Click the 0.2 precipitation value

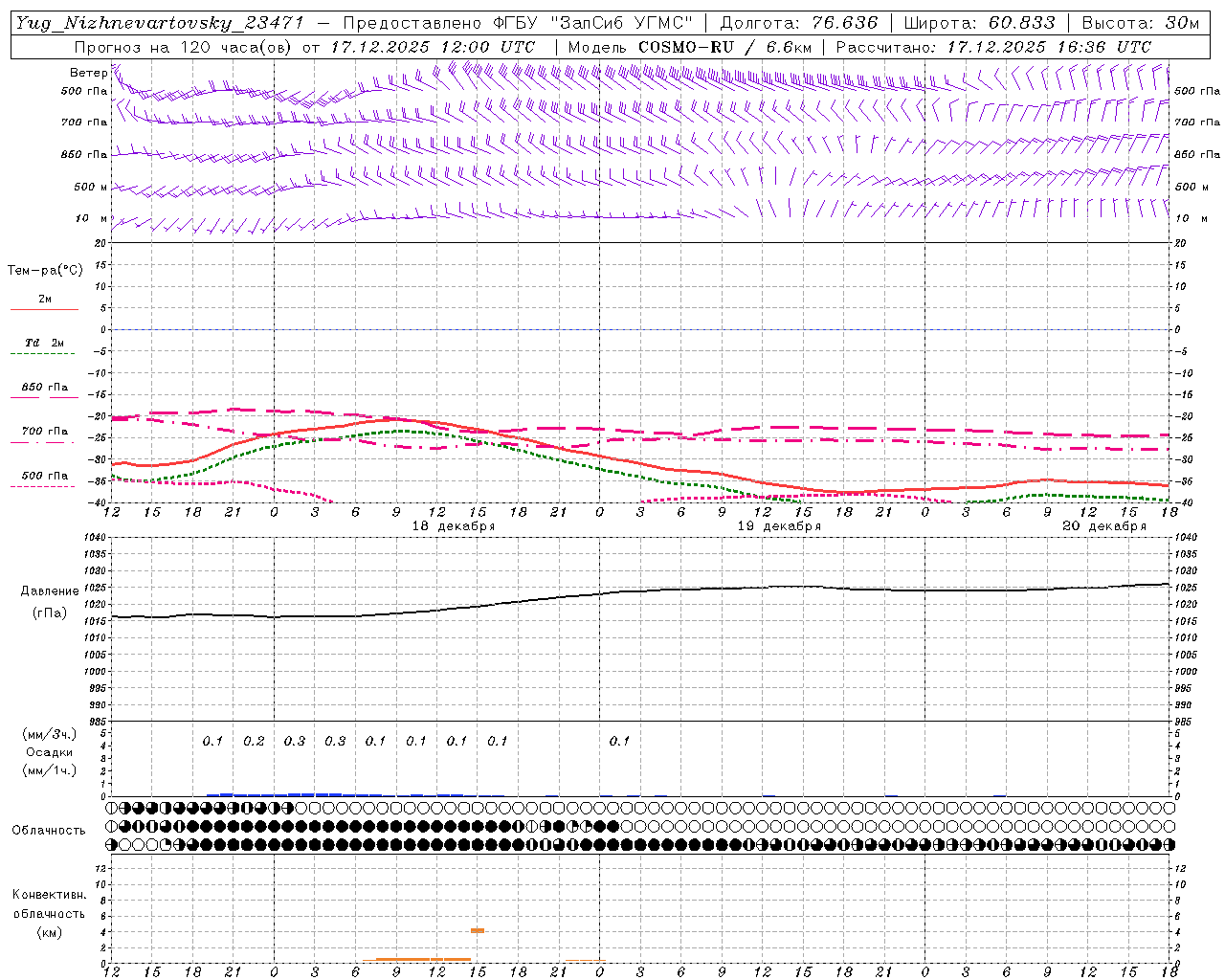(x=254, y=741)
